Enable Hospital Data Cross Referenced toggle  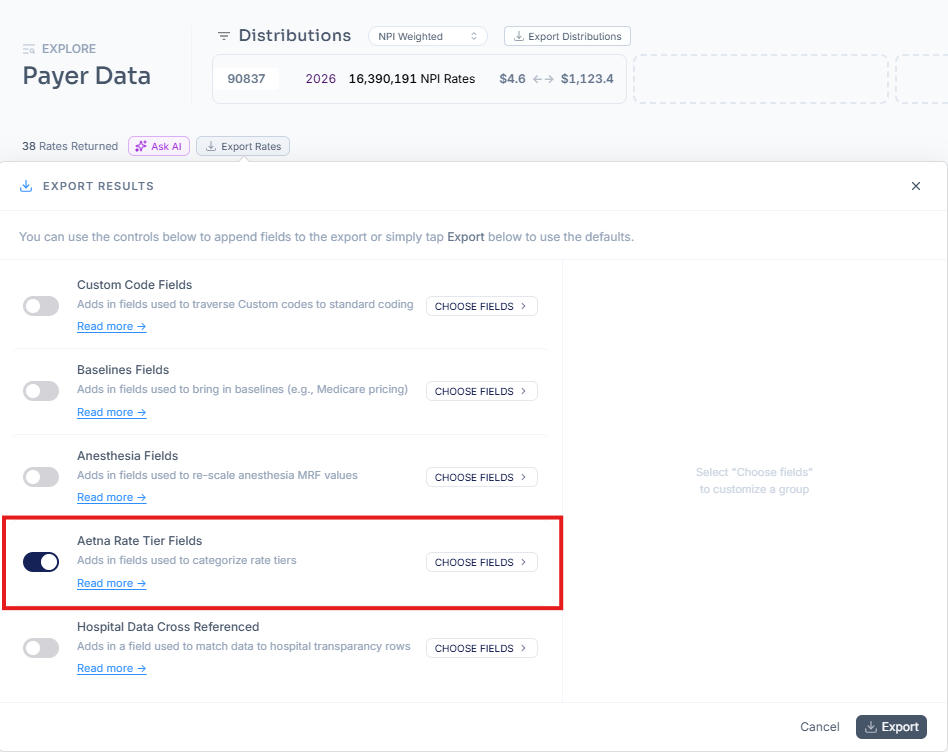pyautogui.click(x=41, y=648)
